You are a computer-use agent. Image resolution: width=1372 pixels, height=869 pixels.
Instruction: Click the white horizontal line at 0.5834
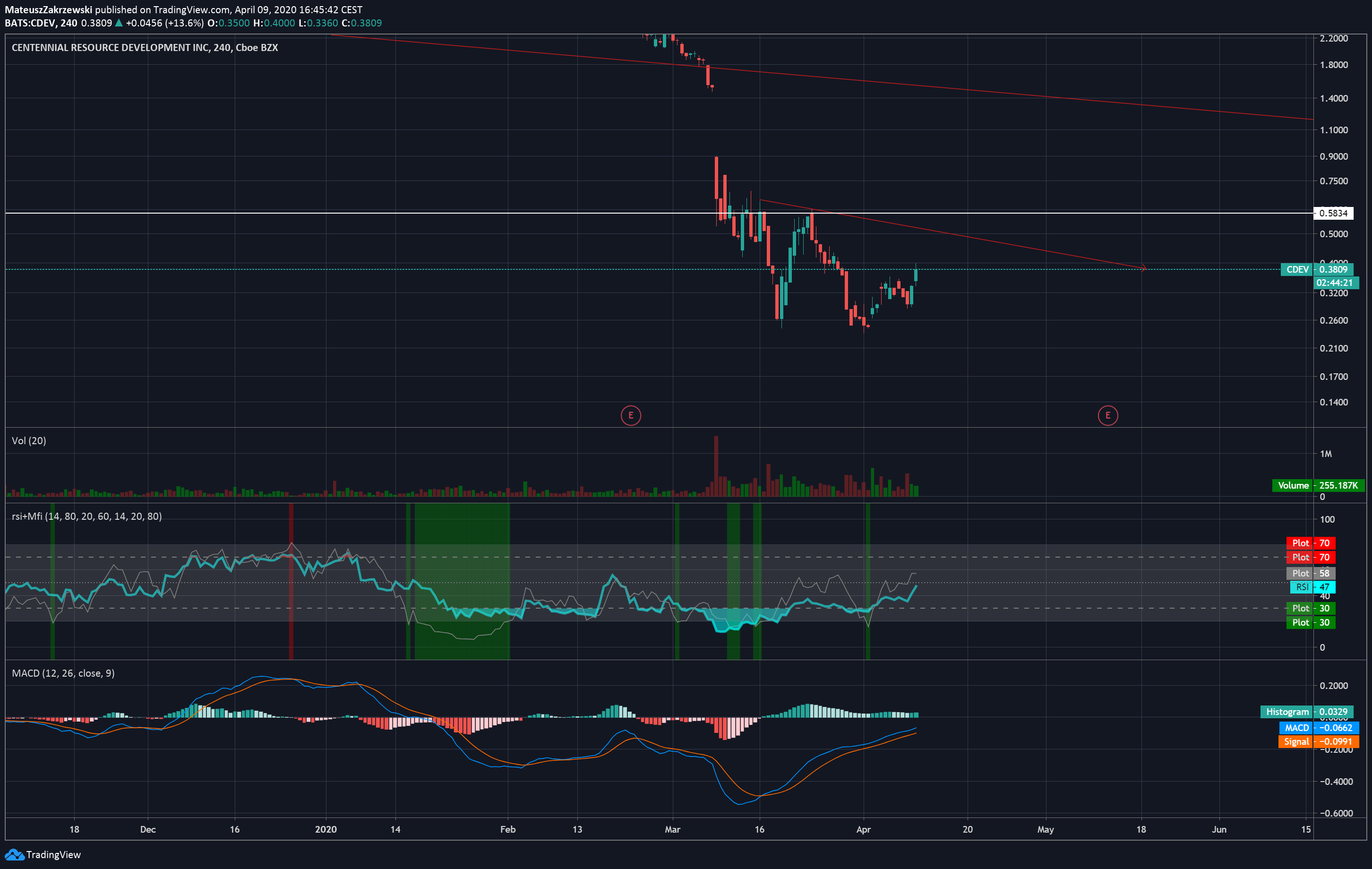click(x=659, y=213)
